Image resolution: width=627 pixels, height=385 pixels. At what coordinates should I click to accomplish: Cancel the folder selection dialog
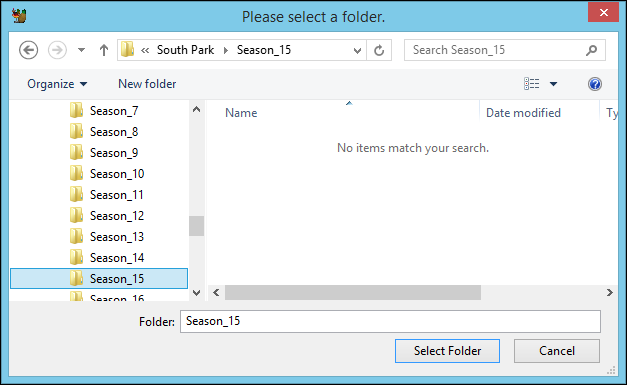click(557, 351)
